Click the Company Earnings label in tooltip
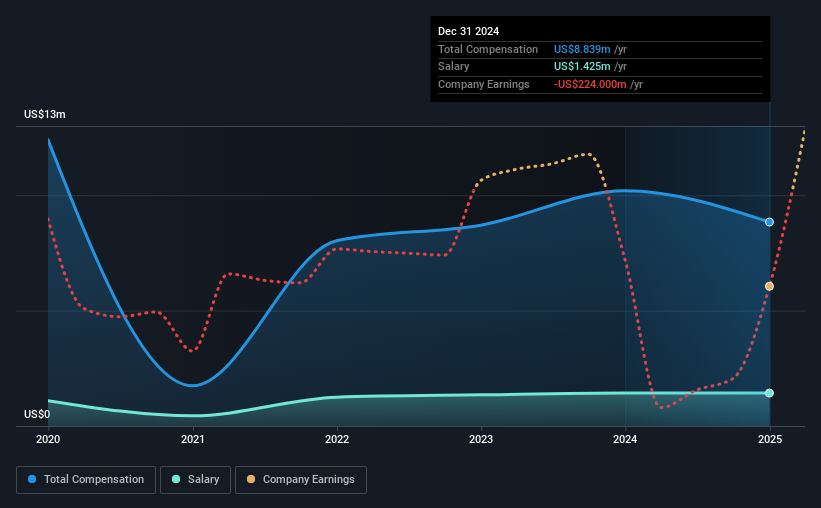 [484, 84]
